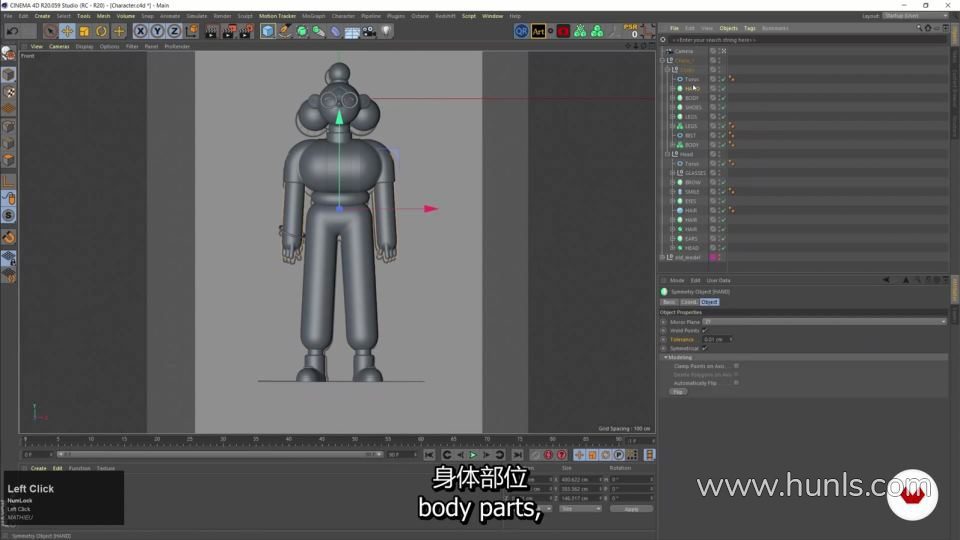Click the Undo arrow in the top toolbar

tap(13, 31)
